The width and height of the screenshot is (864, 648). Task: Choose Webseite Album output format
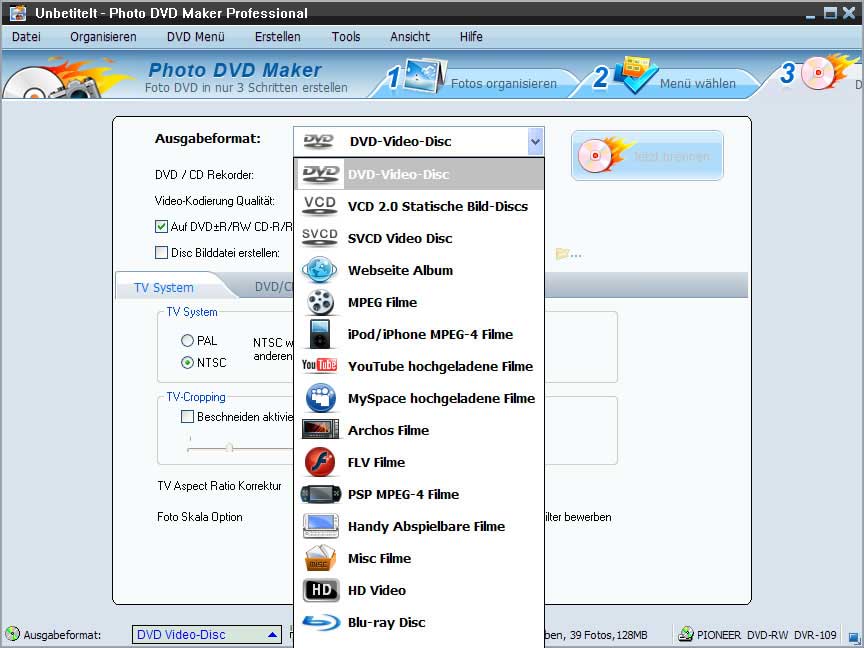pos(419,270)
